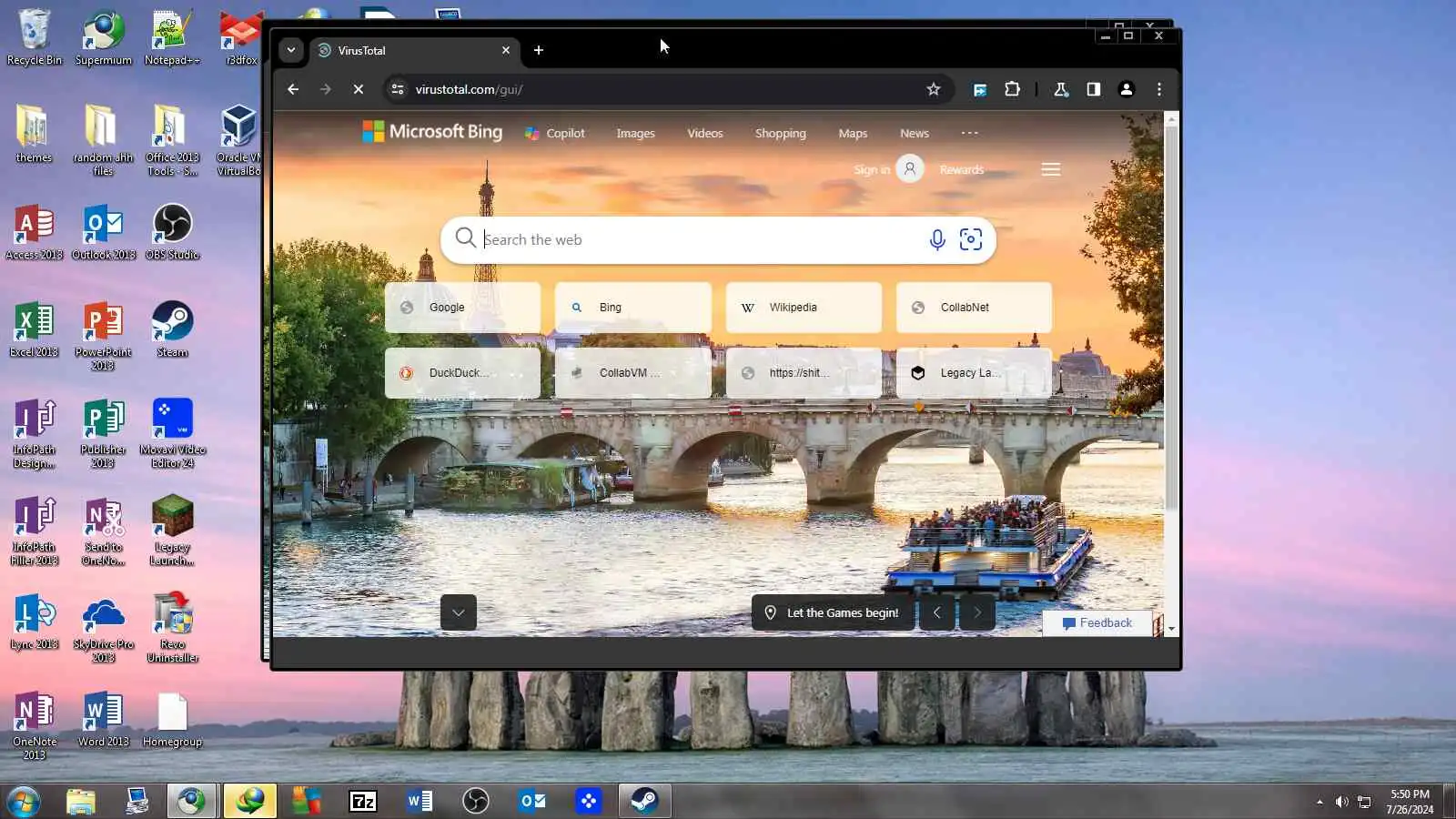
Task: Switch to the VirusTotal tab
Action: tap(414, 50)
